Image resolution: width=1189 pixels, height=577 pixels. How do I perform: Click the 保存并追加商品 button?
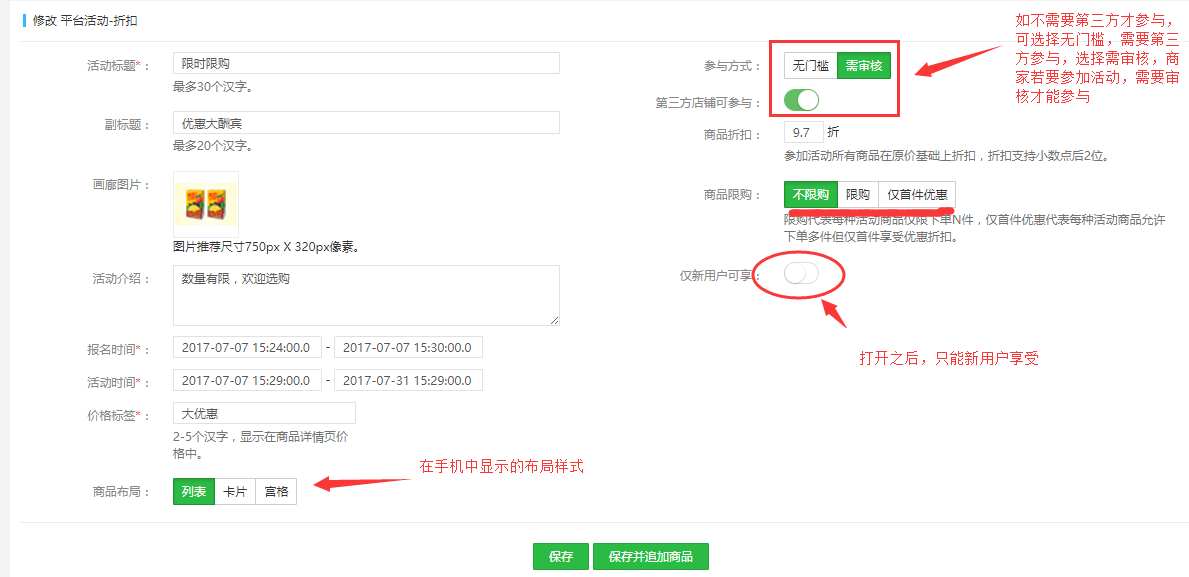(x=650, y=557)
